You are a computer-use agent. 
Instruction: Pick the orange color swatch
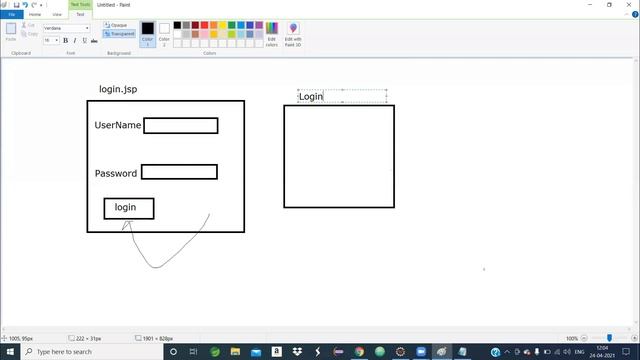tap(214, 25)
